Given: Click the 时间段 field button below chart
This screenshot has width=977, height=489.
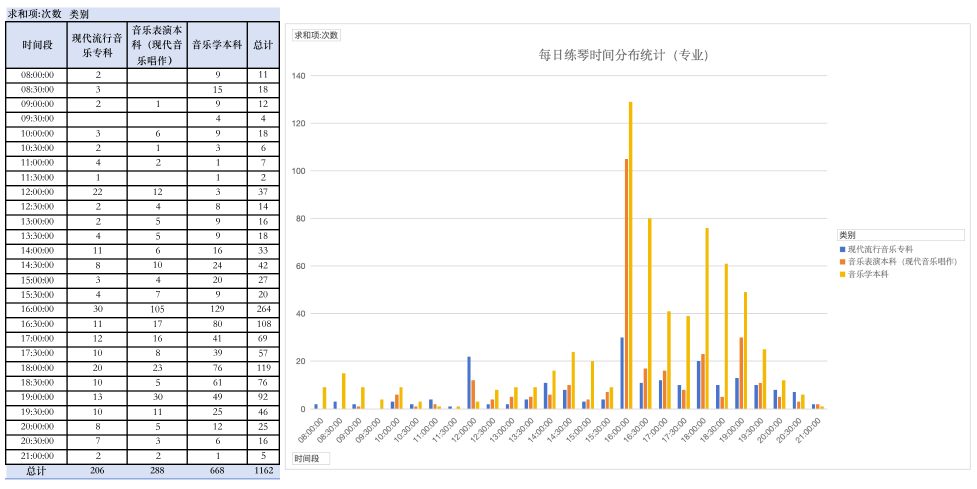Looking at the screenshot, I should 310,459.
